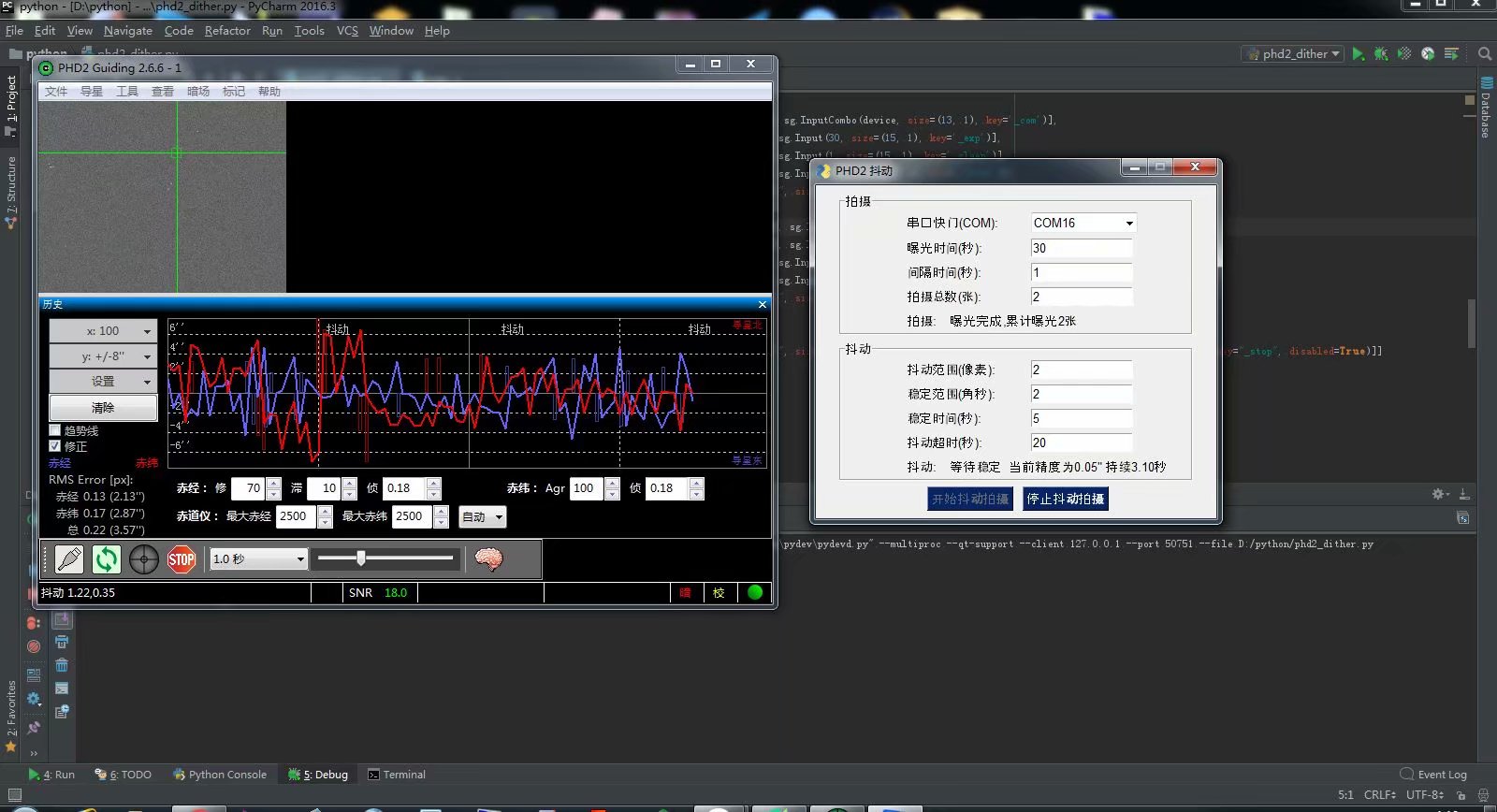
Task: Open the 6: TODO tool window
Action: 124,775
